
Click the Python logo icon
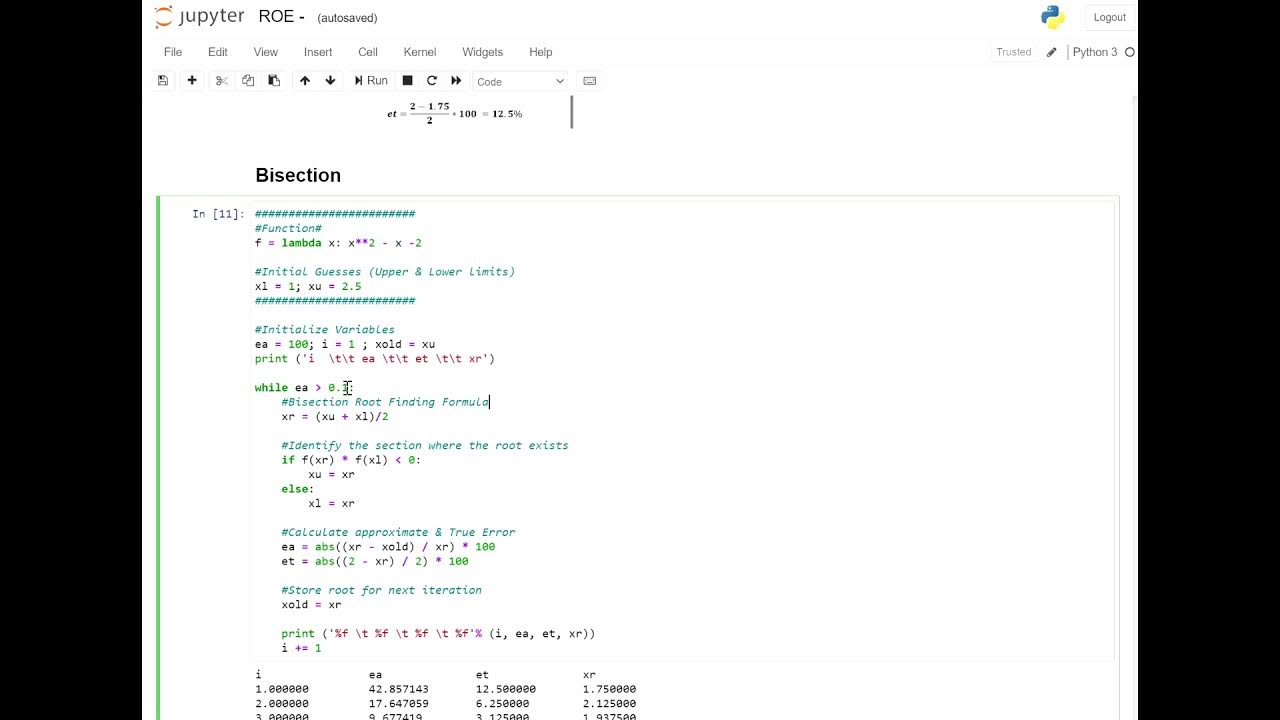1052,17
